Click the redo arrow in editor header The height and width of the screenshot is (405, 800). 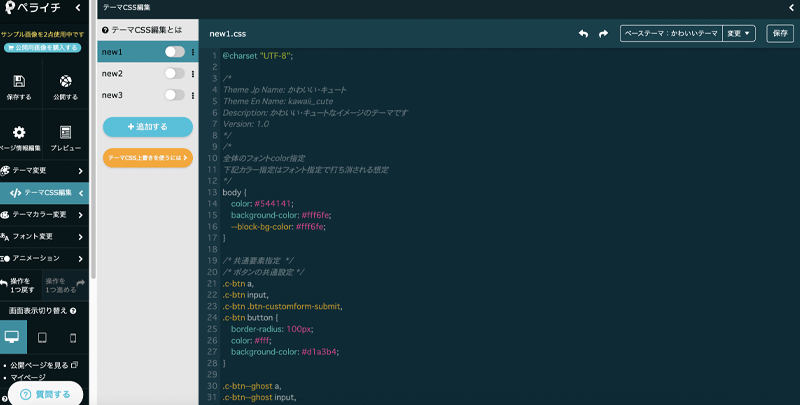point(603,33)
